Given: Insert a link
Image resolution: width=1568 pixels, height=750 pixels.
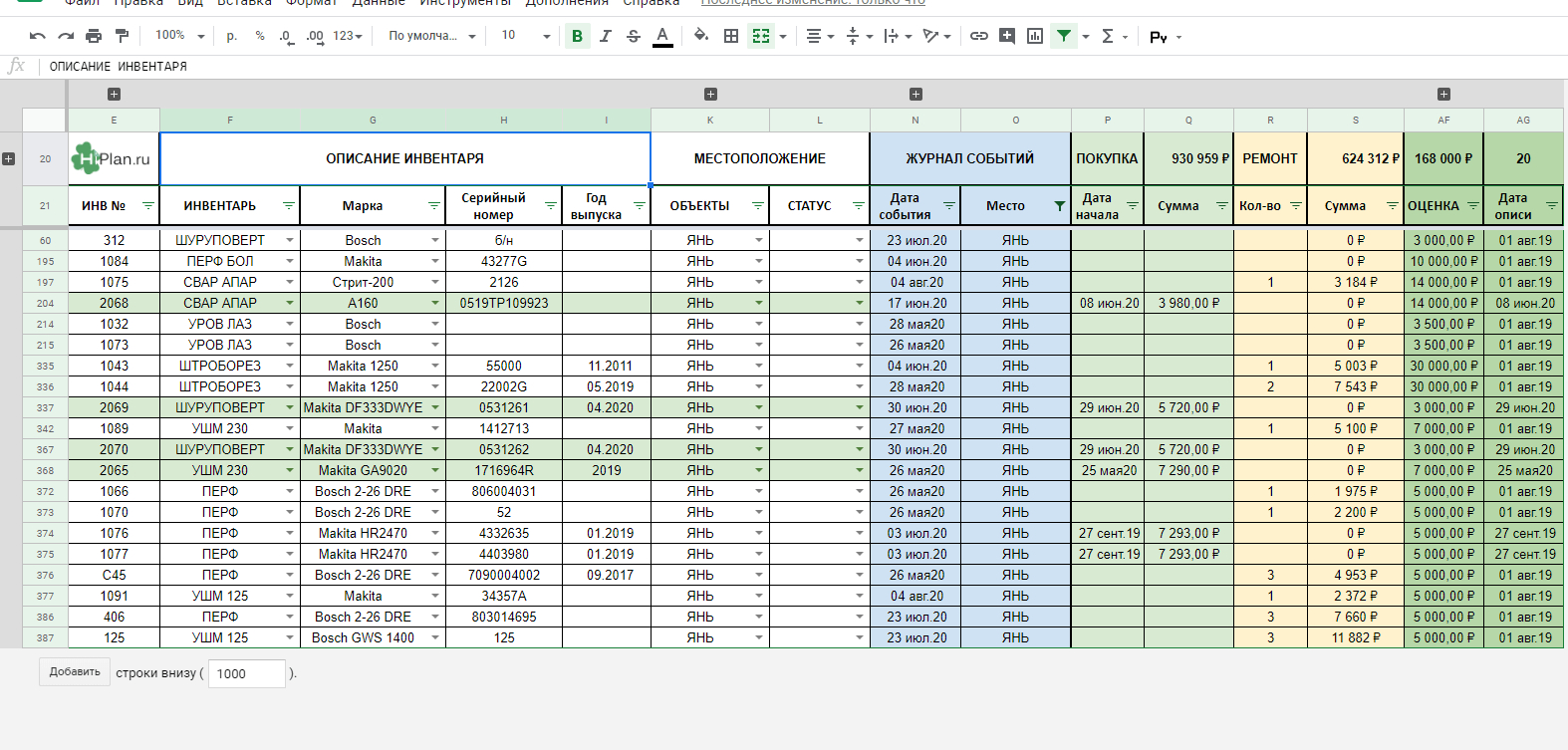Looking at the screenshot, I should click(x=979, y=36).
